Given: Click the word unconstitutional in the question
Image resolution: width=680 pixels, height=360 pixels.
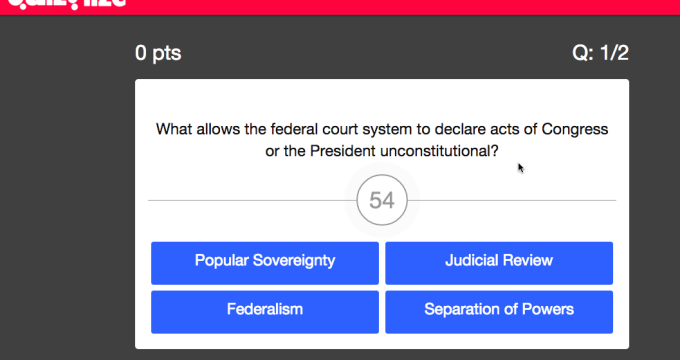Looking at the screenshot, I should [439, 151].
